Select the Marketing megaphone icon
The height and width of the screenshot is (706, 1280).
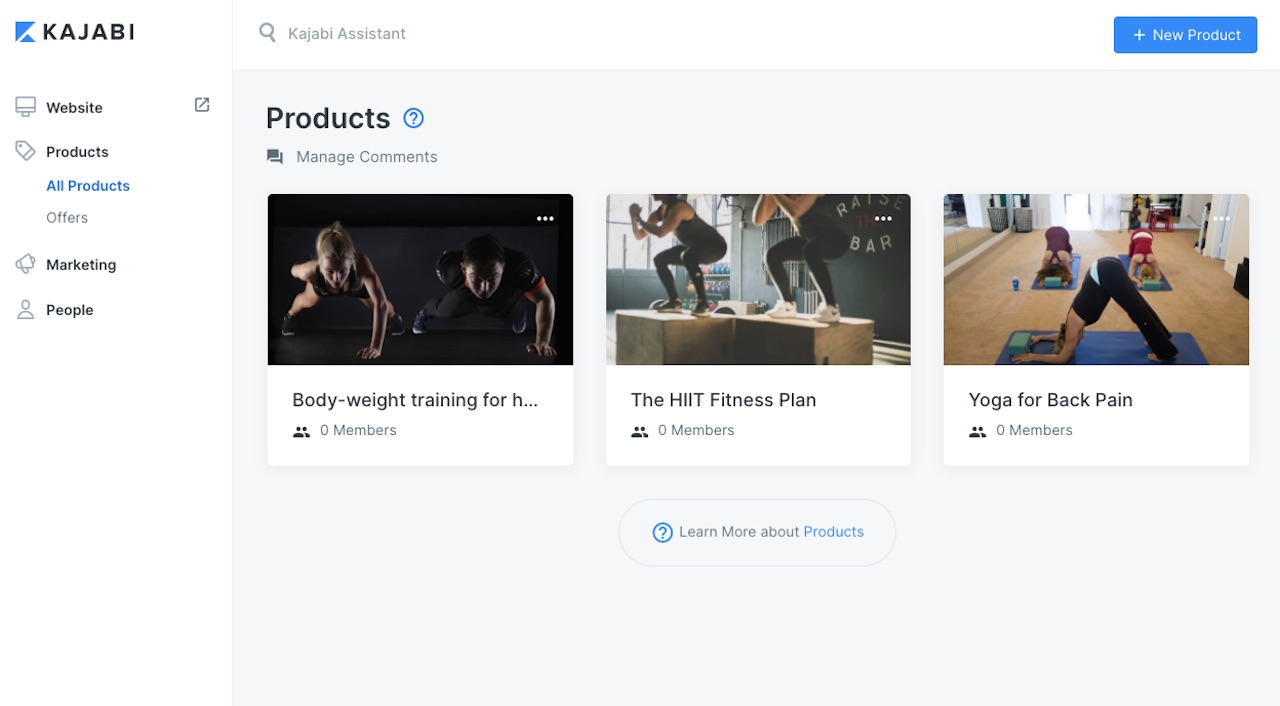[x=25, y=263]
